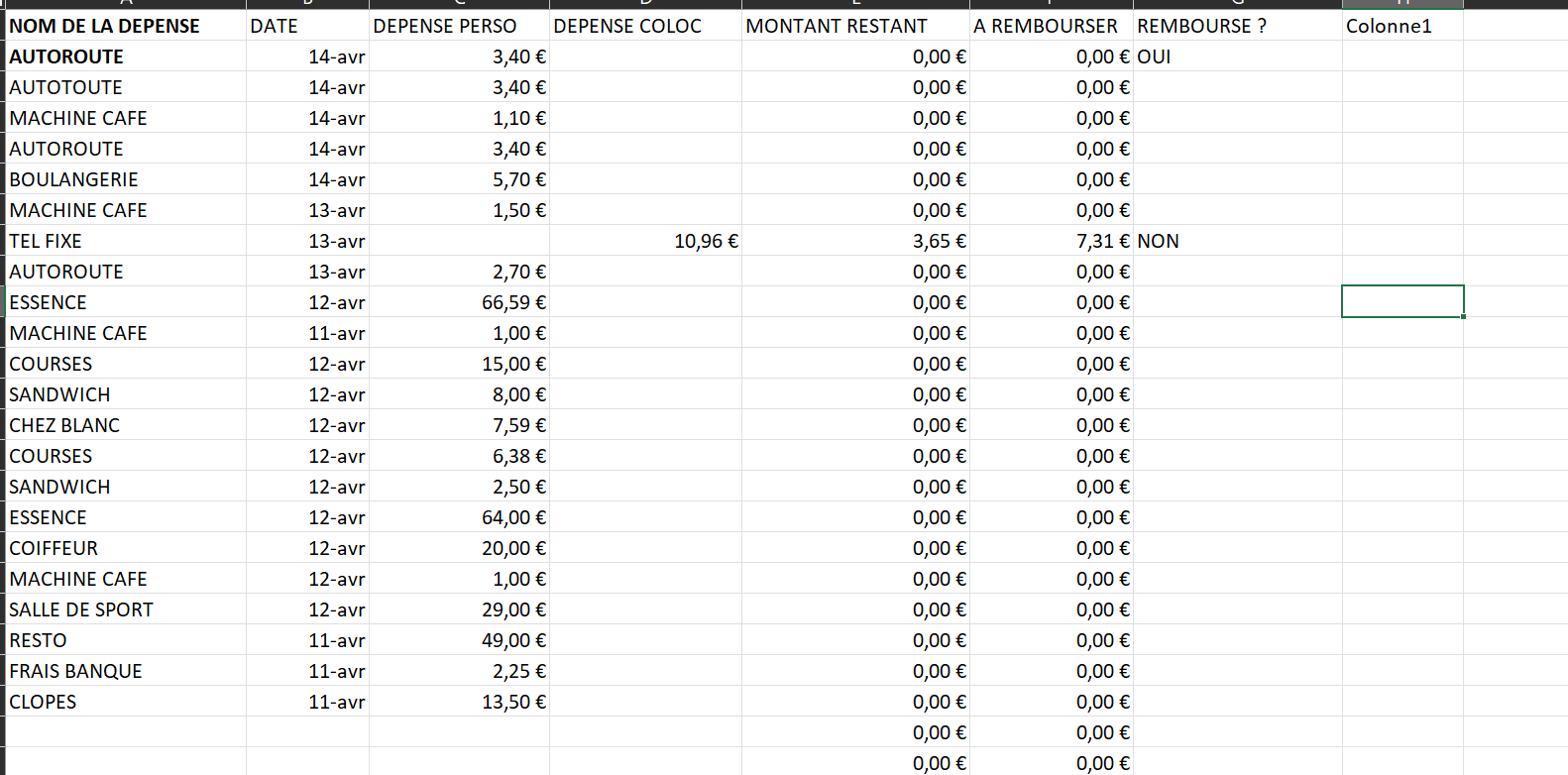Screen dimensions: 1568x775
Task: Click the RESTO cell
Action: 126,640
